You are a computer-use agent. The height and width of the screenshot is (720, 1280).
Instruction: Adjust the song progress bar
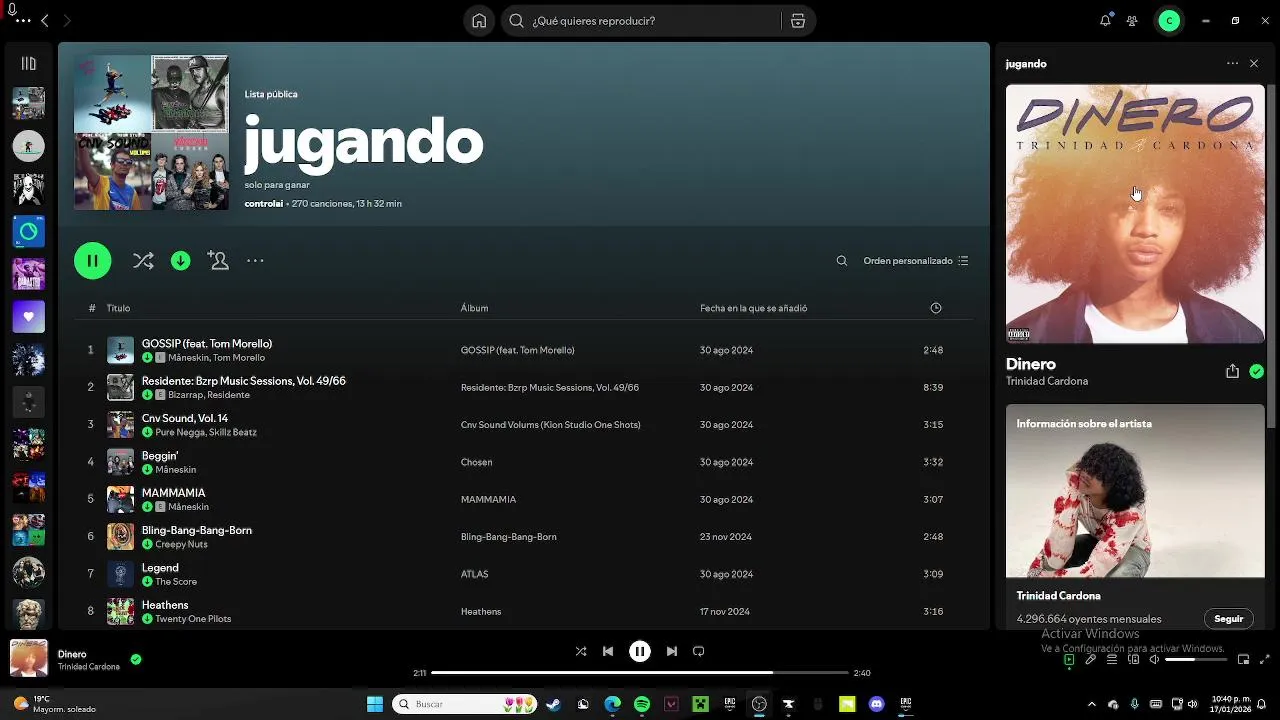click(x=640, y=673)
